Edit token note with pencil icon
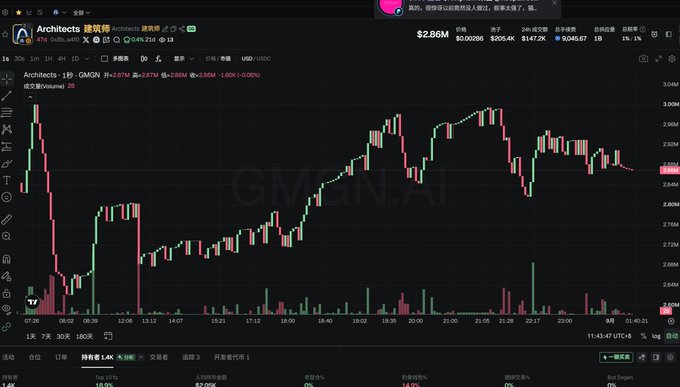 pyautogui.click(x=165, y=29)
